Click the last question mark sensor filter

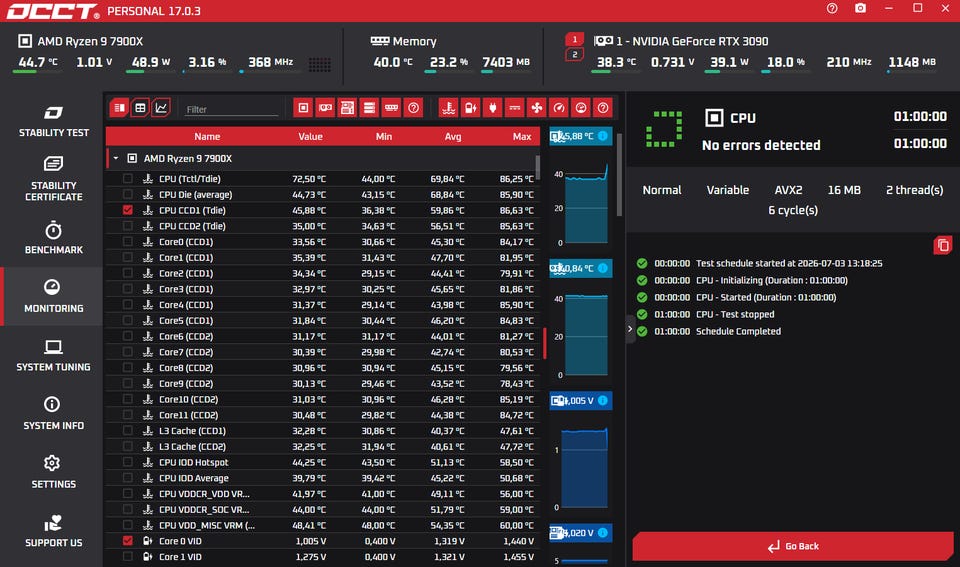click(603, 108)
